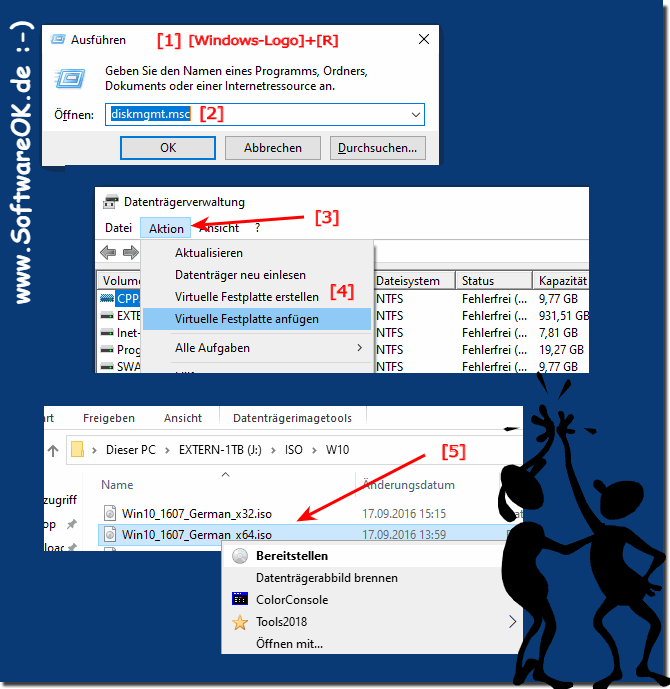
Task: Click the Dateisystem column header
Action: (414, 281)
